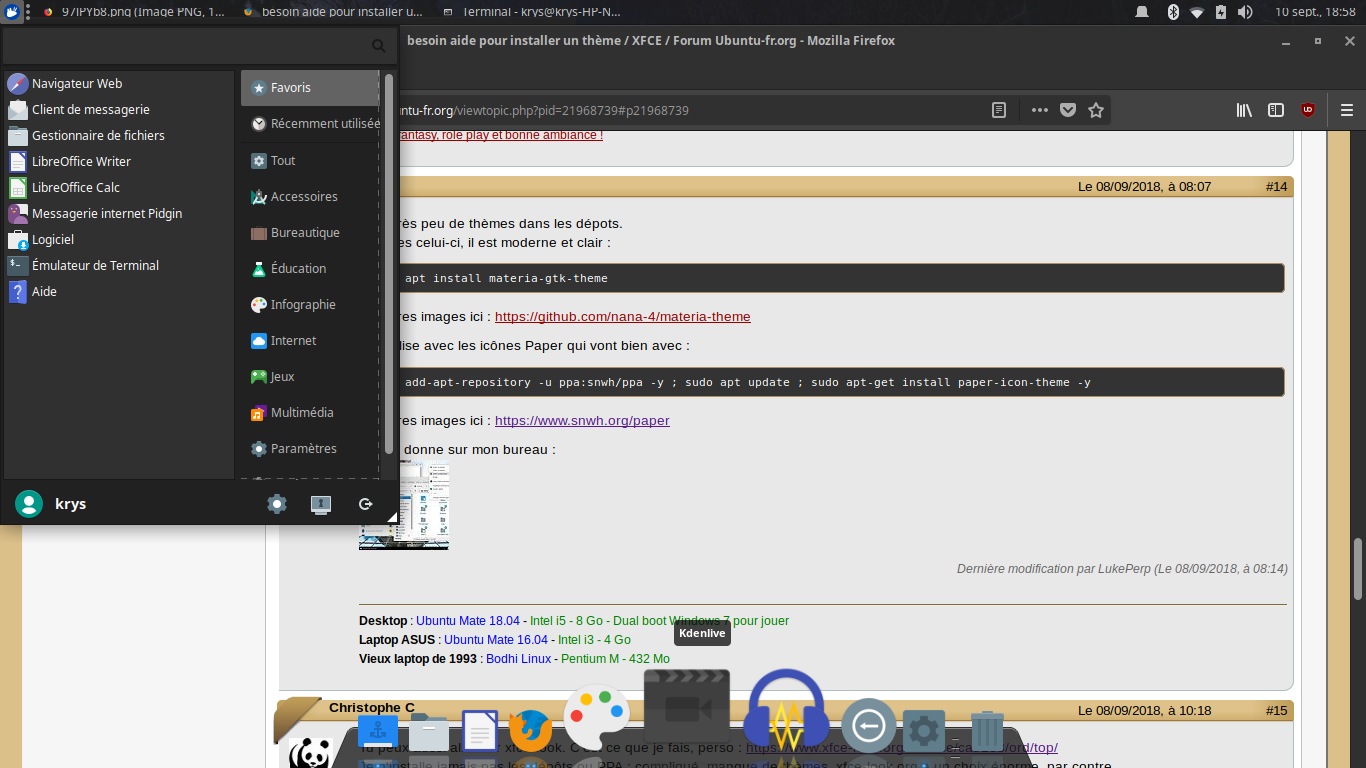Screen dimensions: 1366x768
Task: Switch to besoin aide pour installer taskbar window
Action: [x=333, y=12]
